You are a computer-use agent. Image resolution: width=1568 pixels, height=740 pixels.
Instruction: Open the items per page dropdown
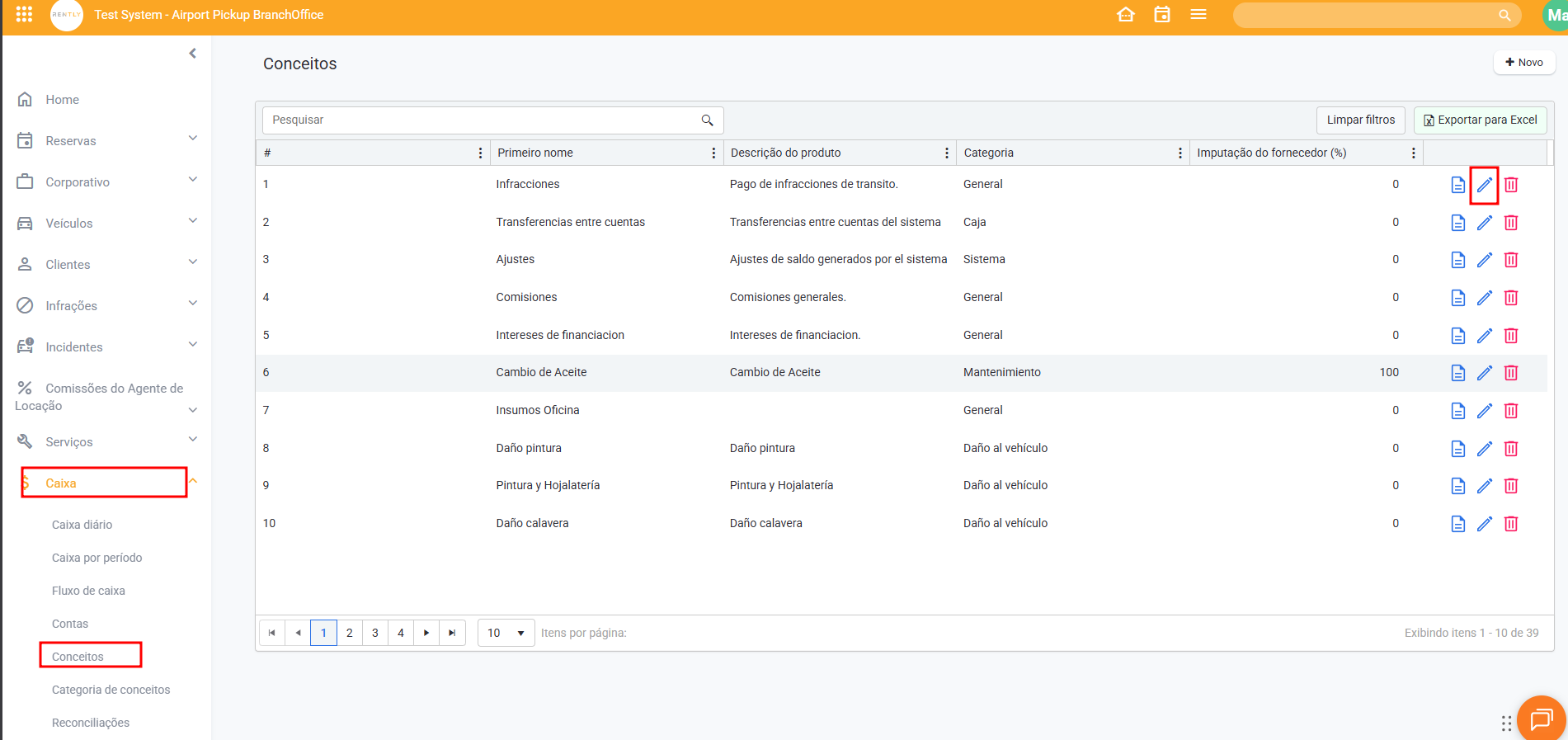click(506, 633)
